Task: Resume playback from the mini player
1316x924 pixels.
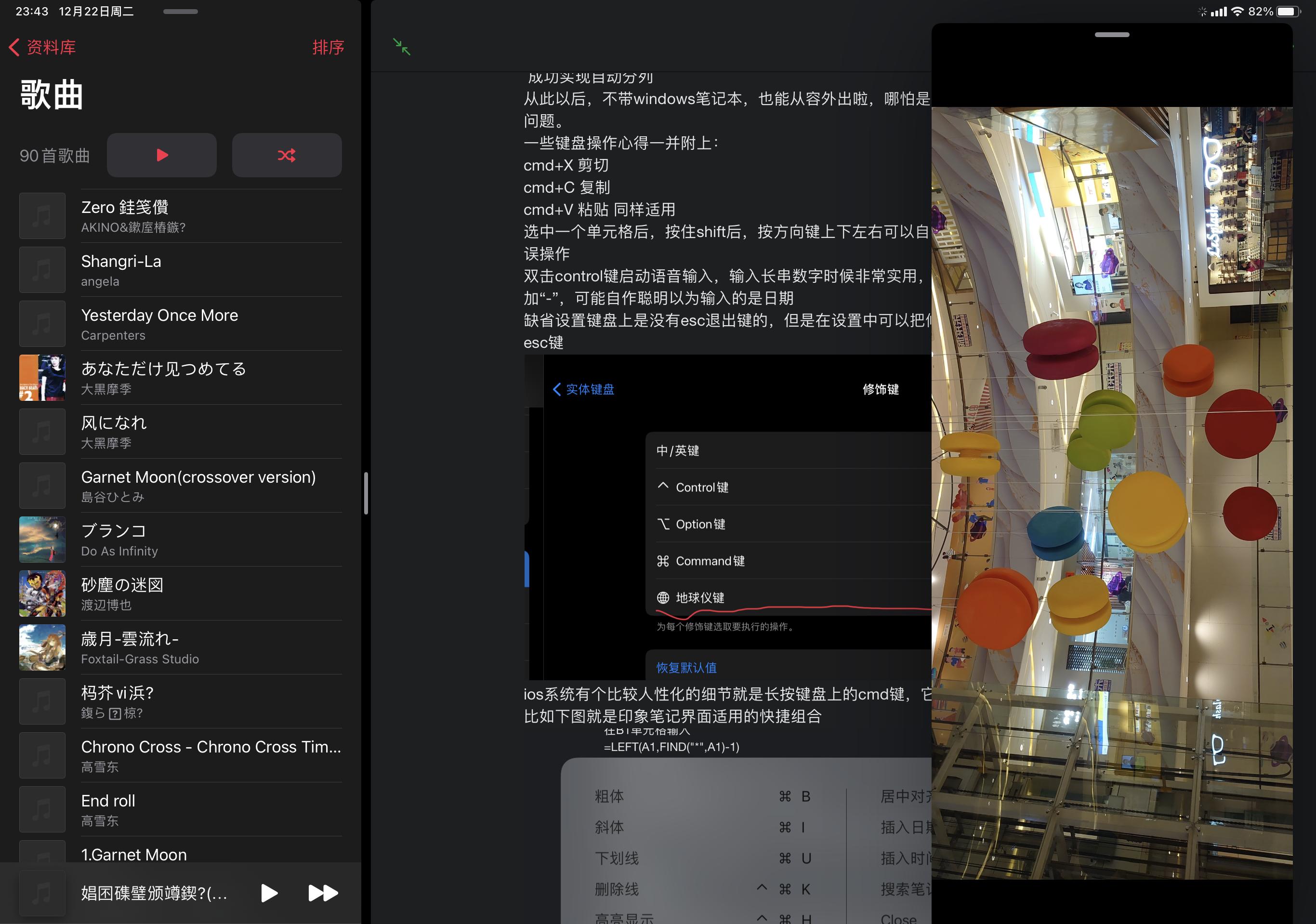Action: pos(269,893)
